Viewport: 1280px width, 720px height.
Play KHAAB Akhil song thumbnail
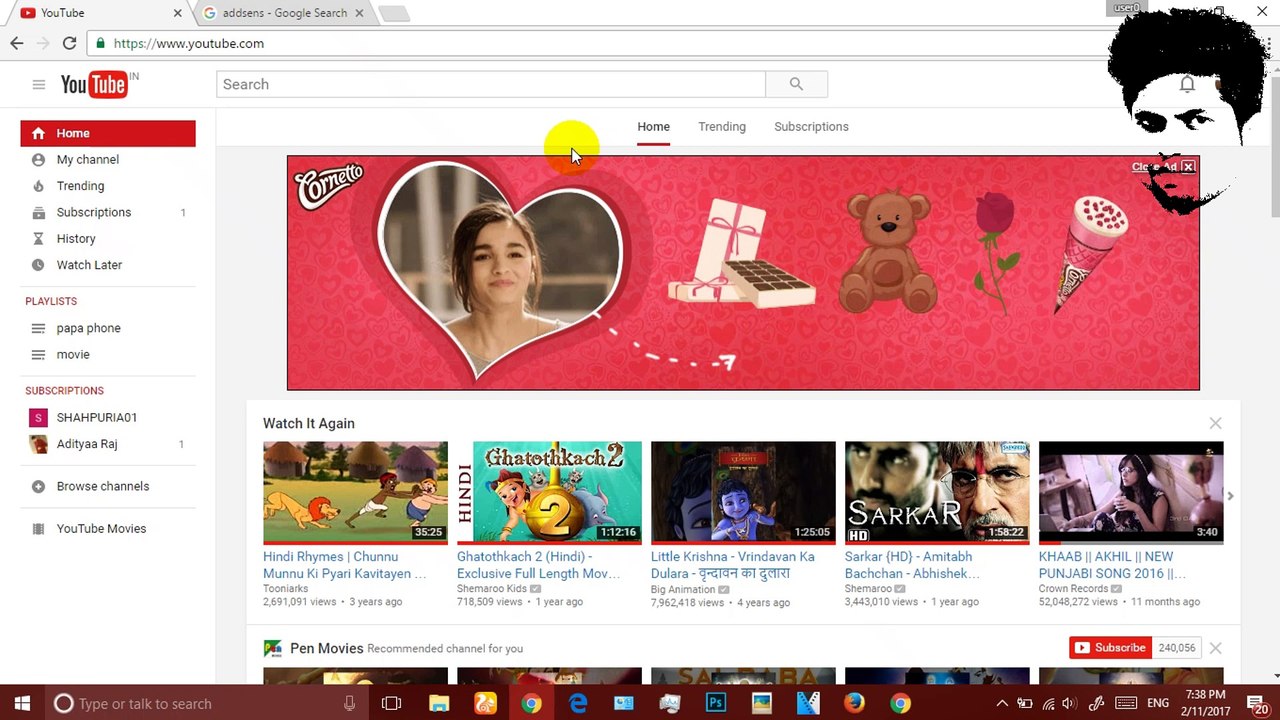tap(1131, 492)
